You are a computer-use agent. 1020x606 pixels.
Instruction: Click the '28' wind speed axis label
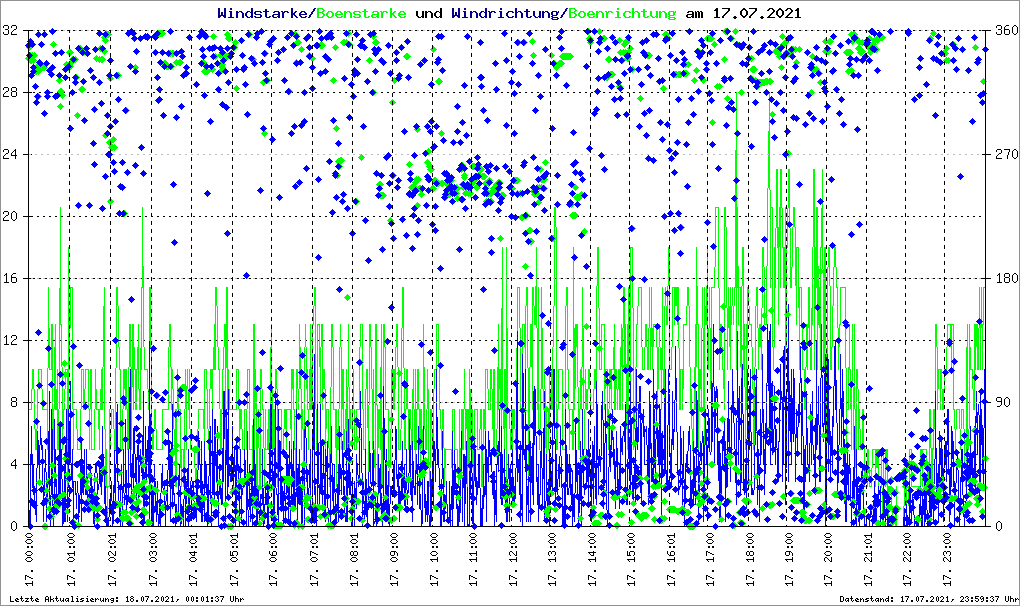click(9, 92)
